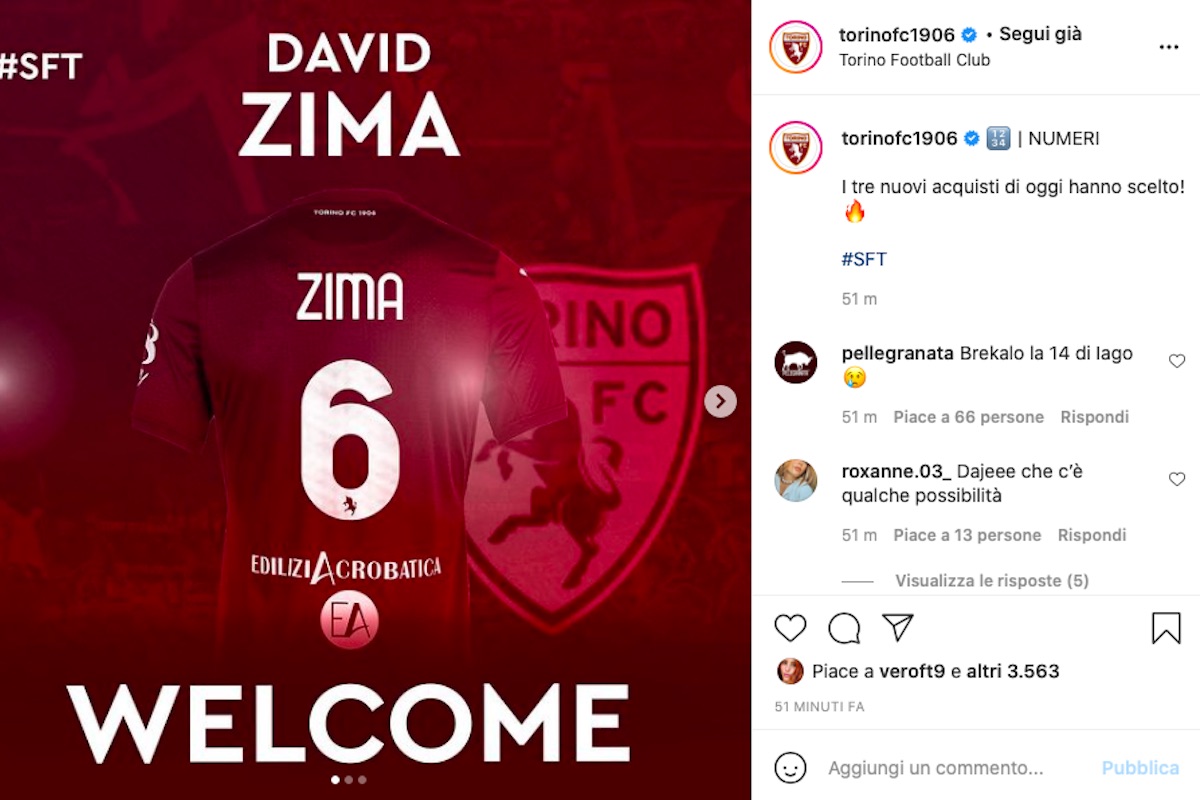The height and width of the screenshot is (800, 1200).
Task: Open the #SFT hashtag link
Action: click(864, 259)
